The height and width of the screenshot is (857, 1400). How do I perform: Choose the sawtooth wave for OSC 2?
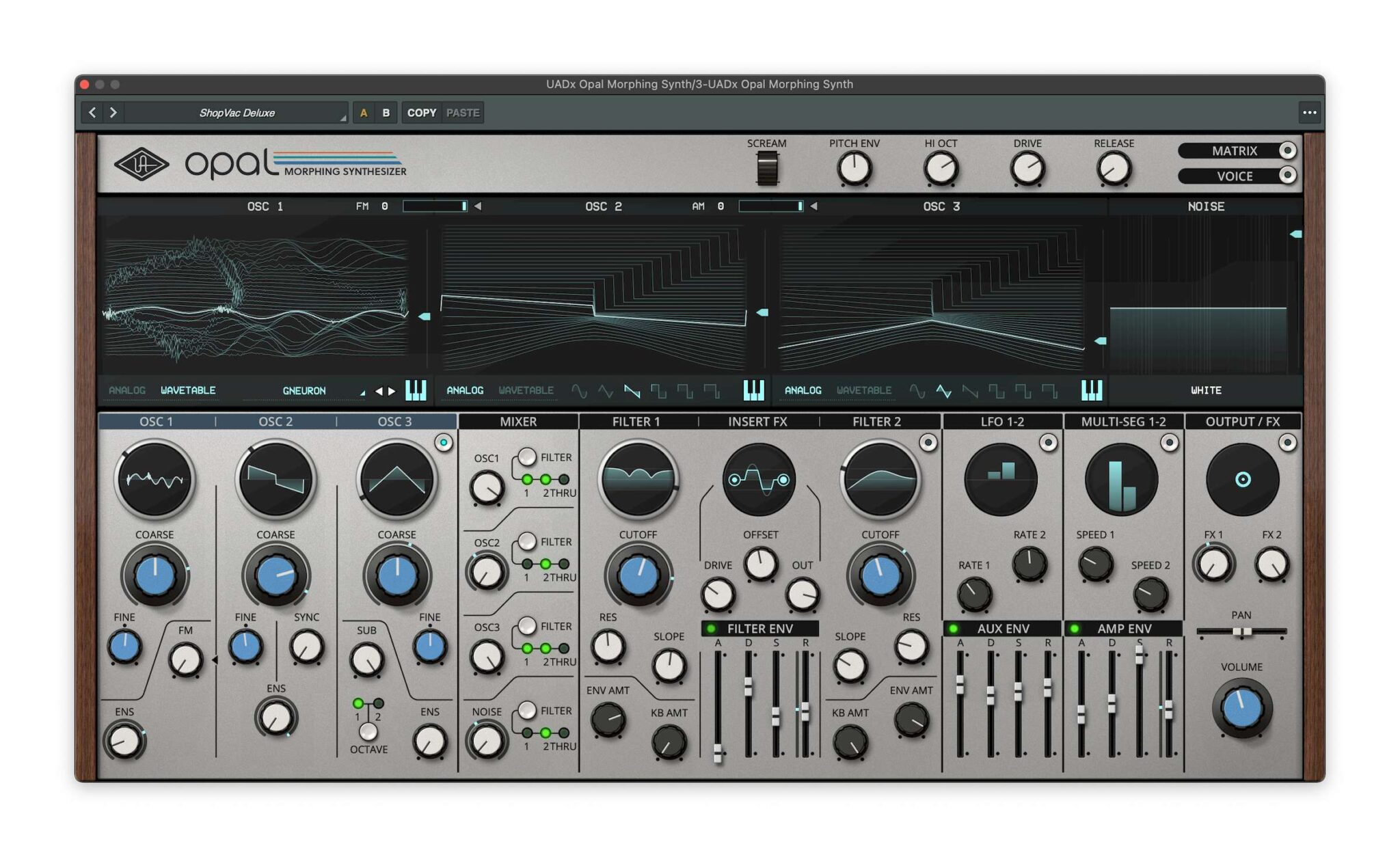pyautogui.click(x=632, y=390)
